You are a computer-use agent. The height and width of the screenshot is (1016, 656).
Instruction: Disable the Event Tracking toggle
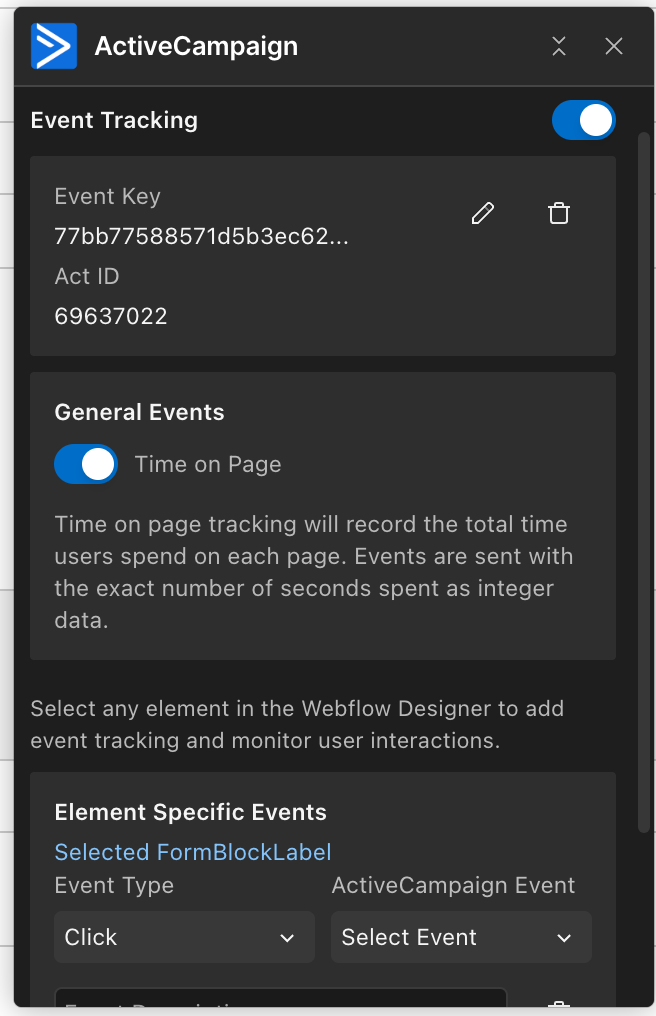[x=584, y=119]
